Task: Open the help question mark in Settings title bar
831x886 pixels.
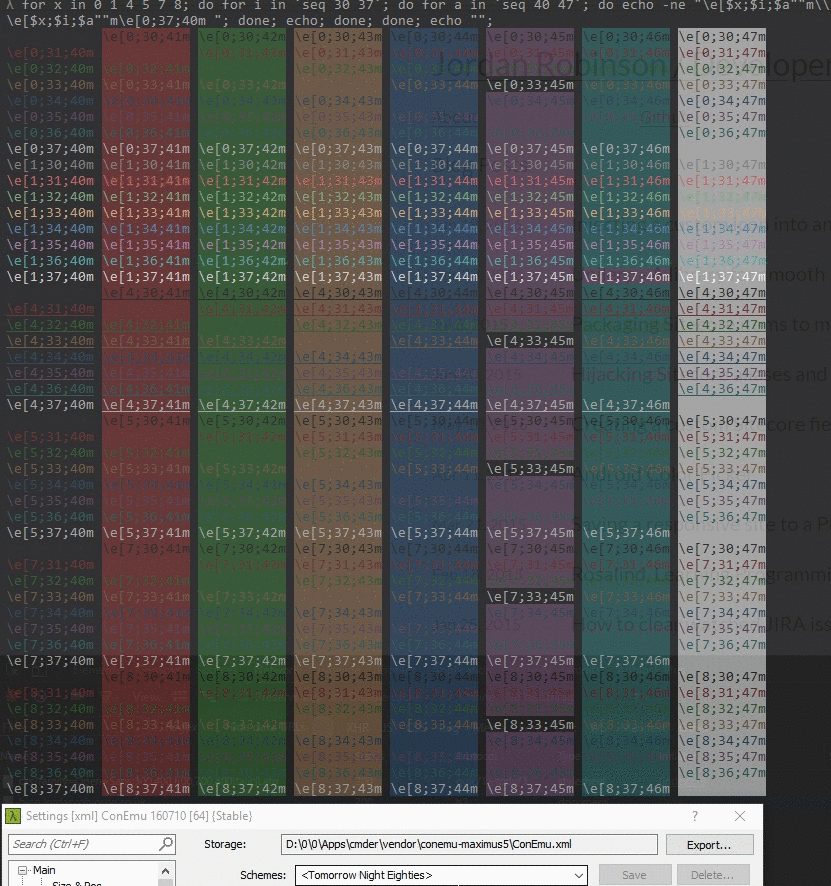Action: tap(695, 816)
